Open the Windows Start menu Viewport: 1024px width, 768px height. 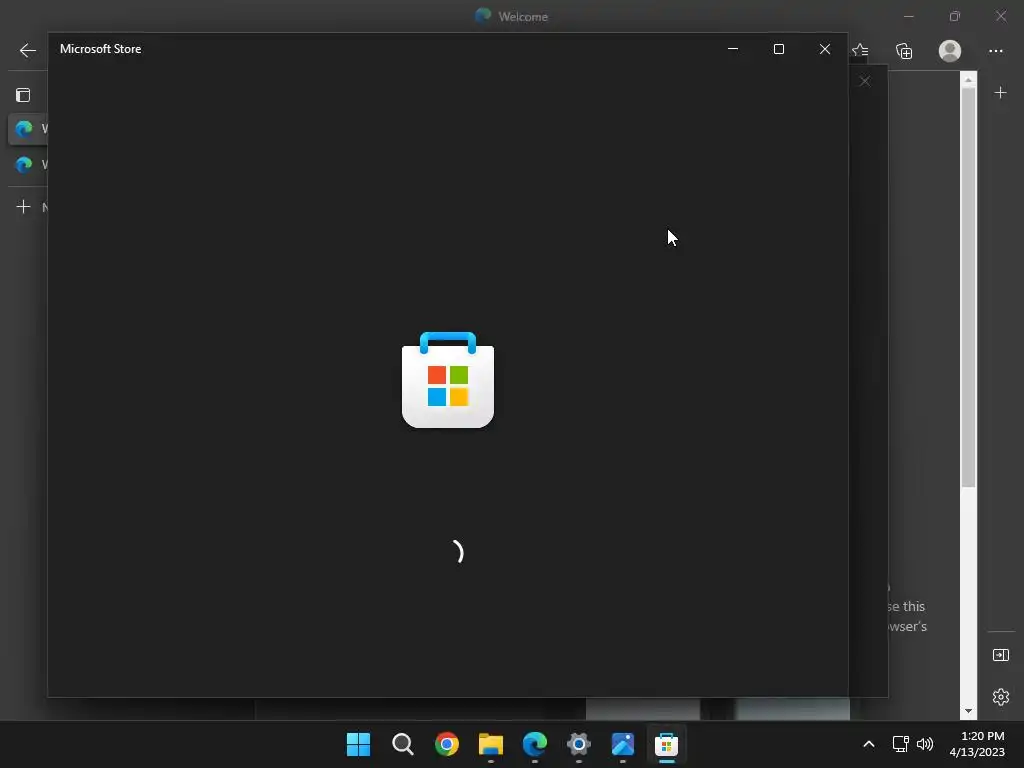tap(359, 744)
